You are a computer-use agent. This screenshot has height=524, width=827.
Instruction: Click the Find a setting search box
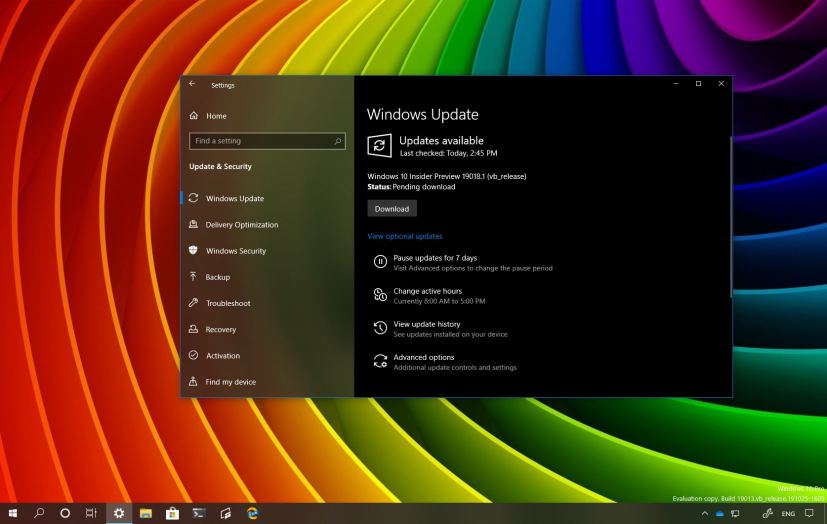pos(267,141)
